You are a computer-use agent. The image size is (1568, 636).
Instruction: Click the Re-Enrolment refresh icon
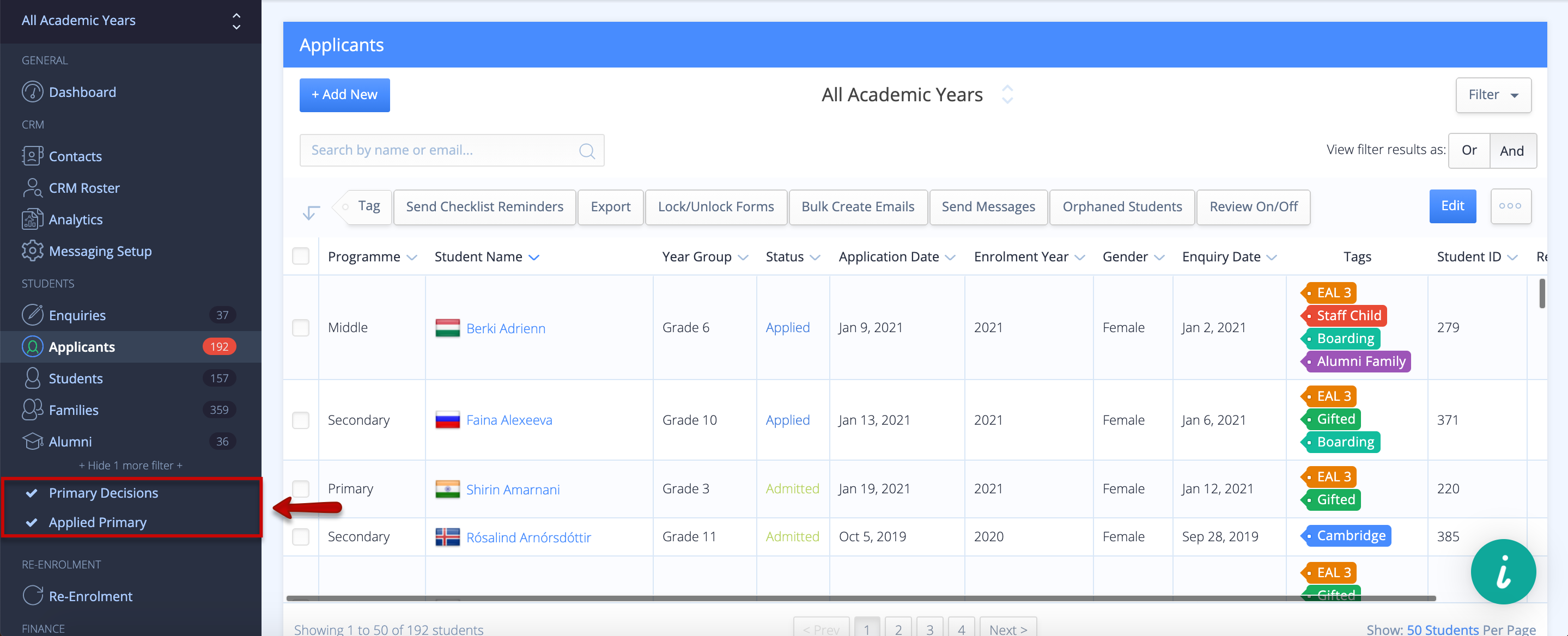[32, 596]
